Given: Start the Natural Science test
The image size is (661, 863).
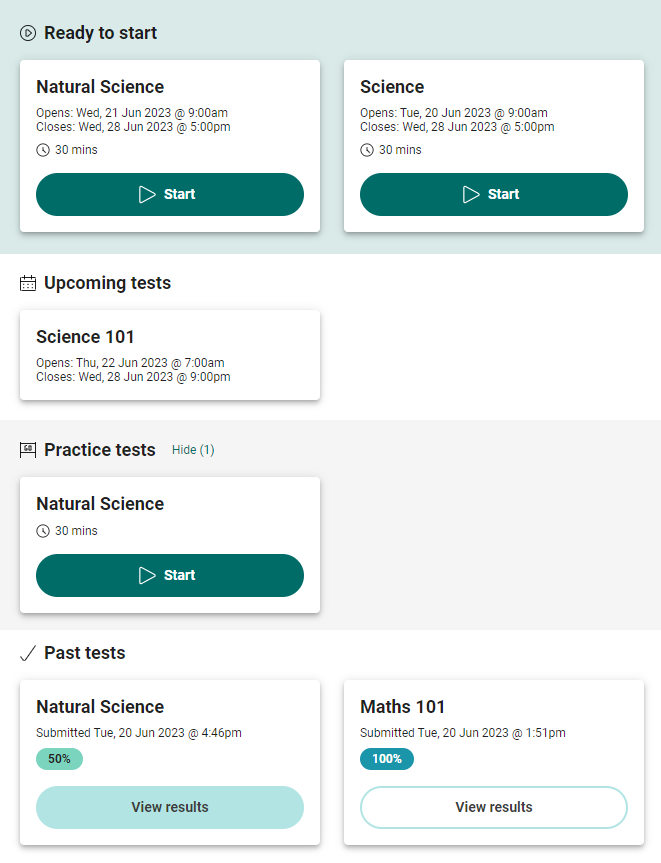Looking at the screenshot, I should tap(169, 194).
